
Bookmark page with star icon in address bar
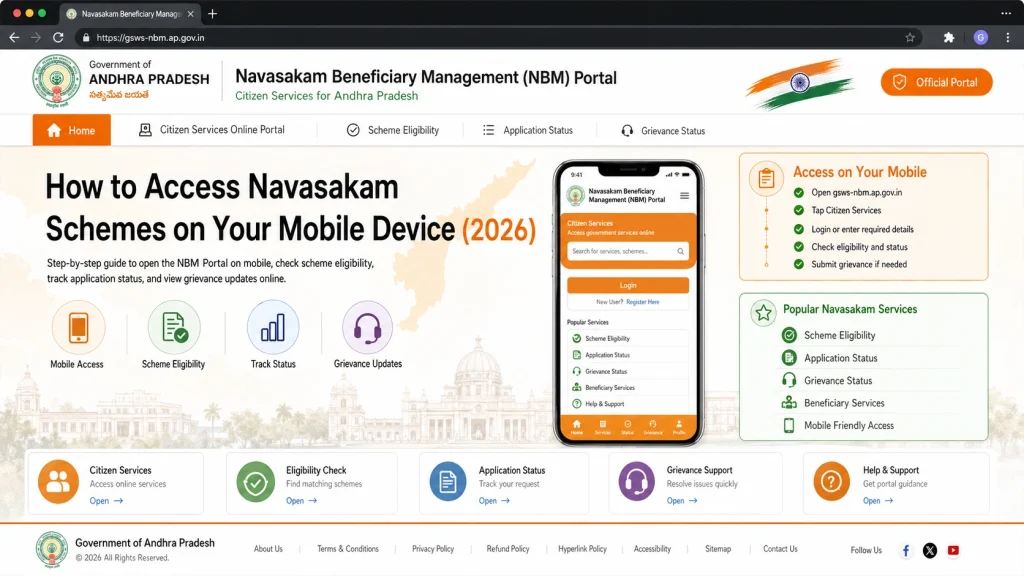[910, 37]
